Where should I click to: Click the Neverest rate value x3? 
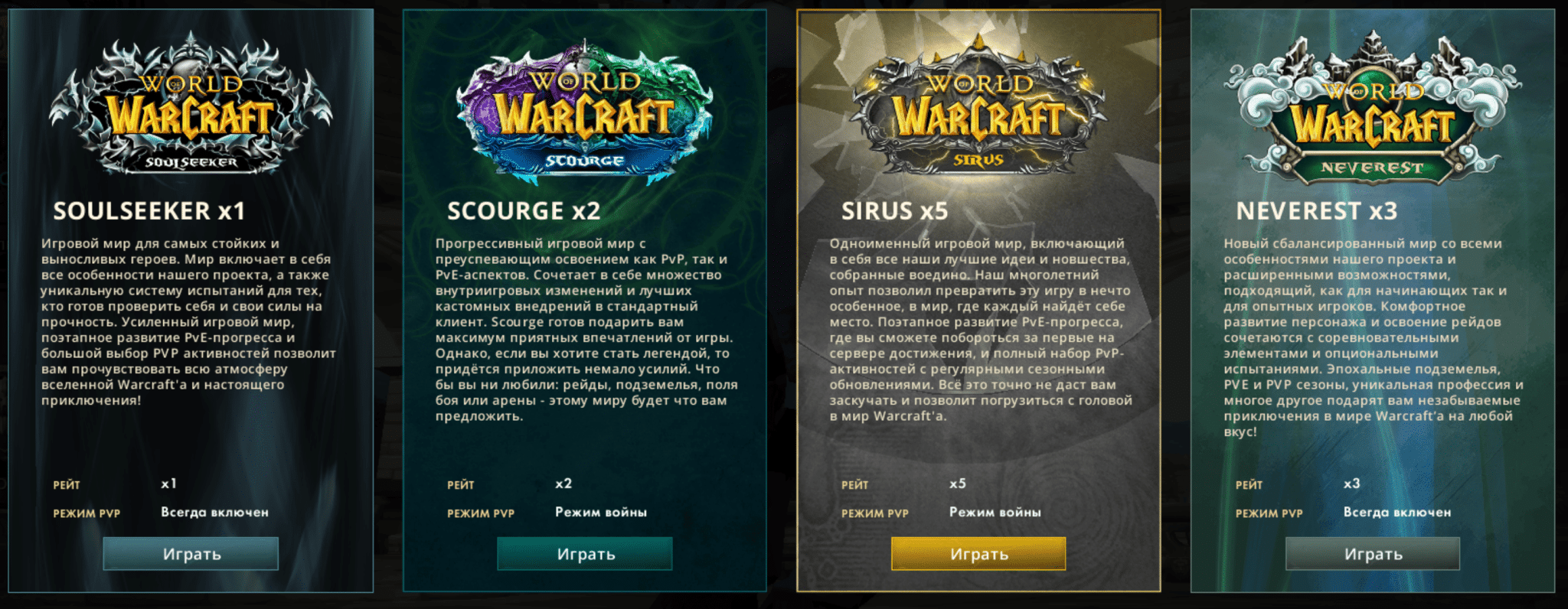click(x=1352, y=484)
